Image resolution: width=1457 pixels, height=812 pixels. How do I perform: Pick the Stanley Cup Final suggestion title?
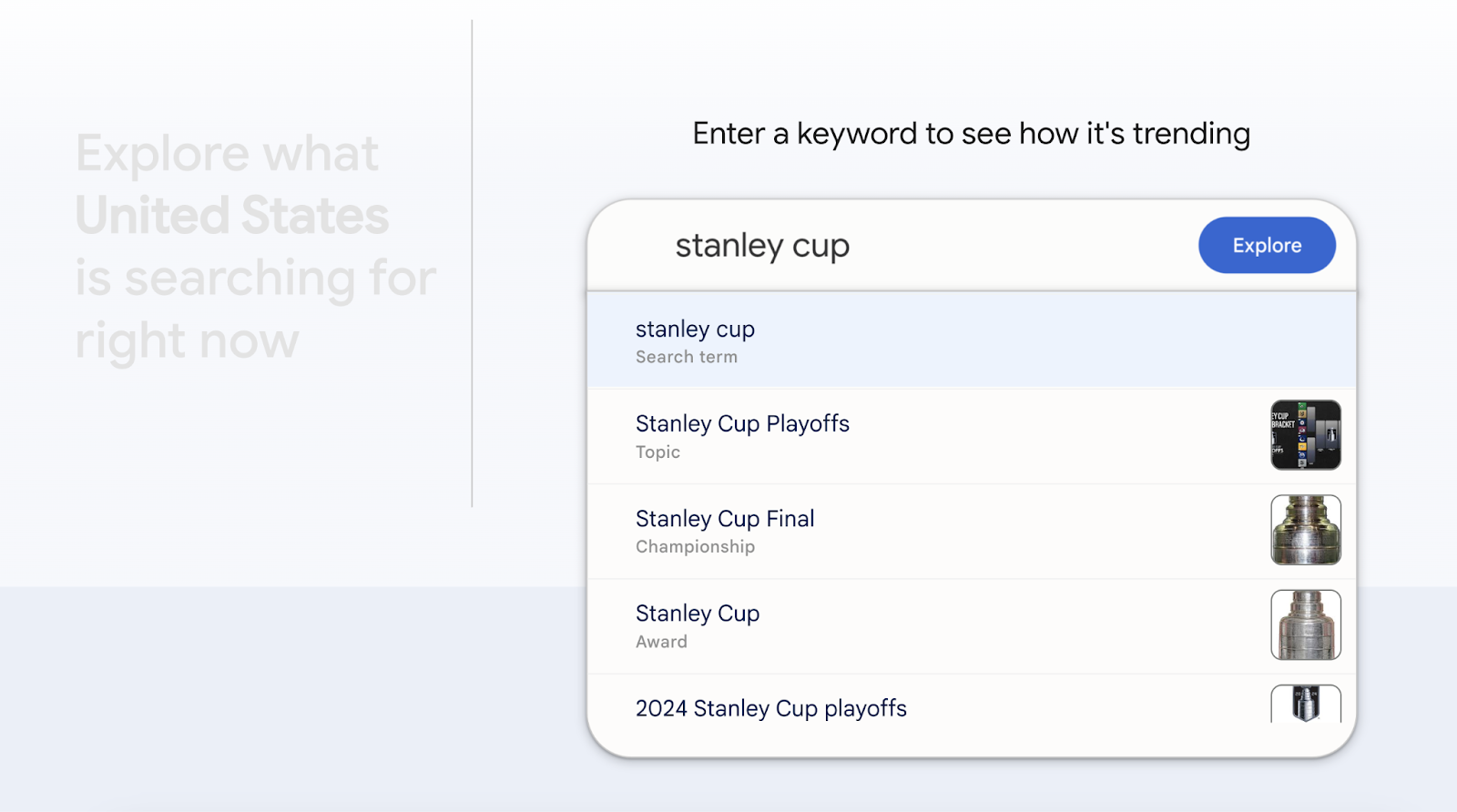click(x=725, y=519)
